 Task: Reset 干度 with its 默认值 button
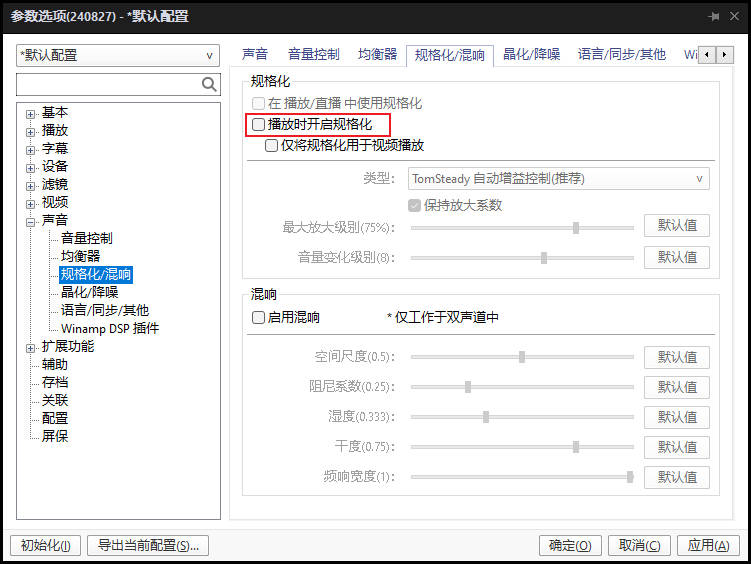(677, 447)
